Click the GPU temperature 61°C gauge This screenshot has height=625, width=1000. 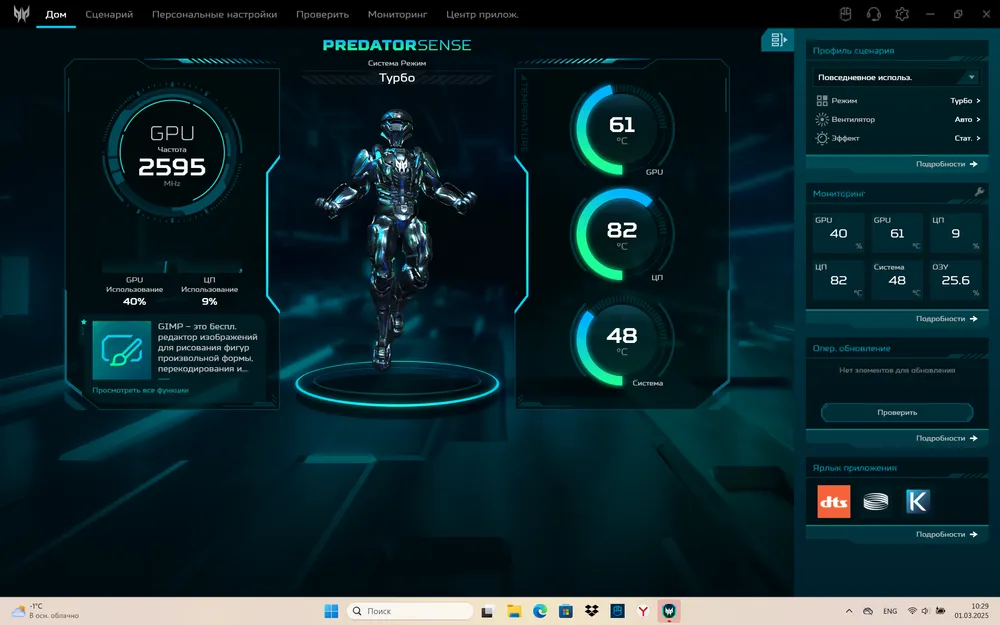click(x=621, y=127)
